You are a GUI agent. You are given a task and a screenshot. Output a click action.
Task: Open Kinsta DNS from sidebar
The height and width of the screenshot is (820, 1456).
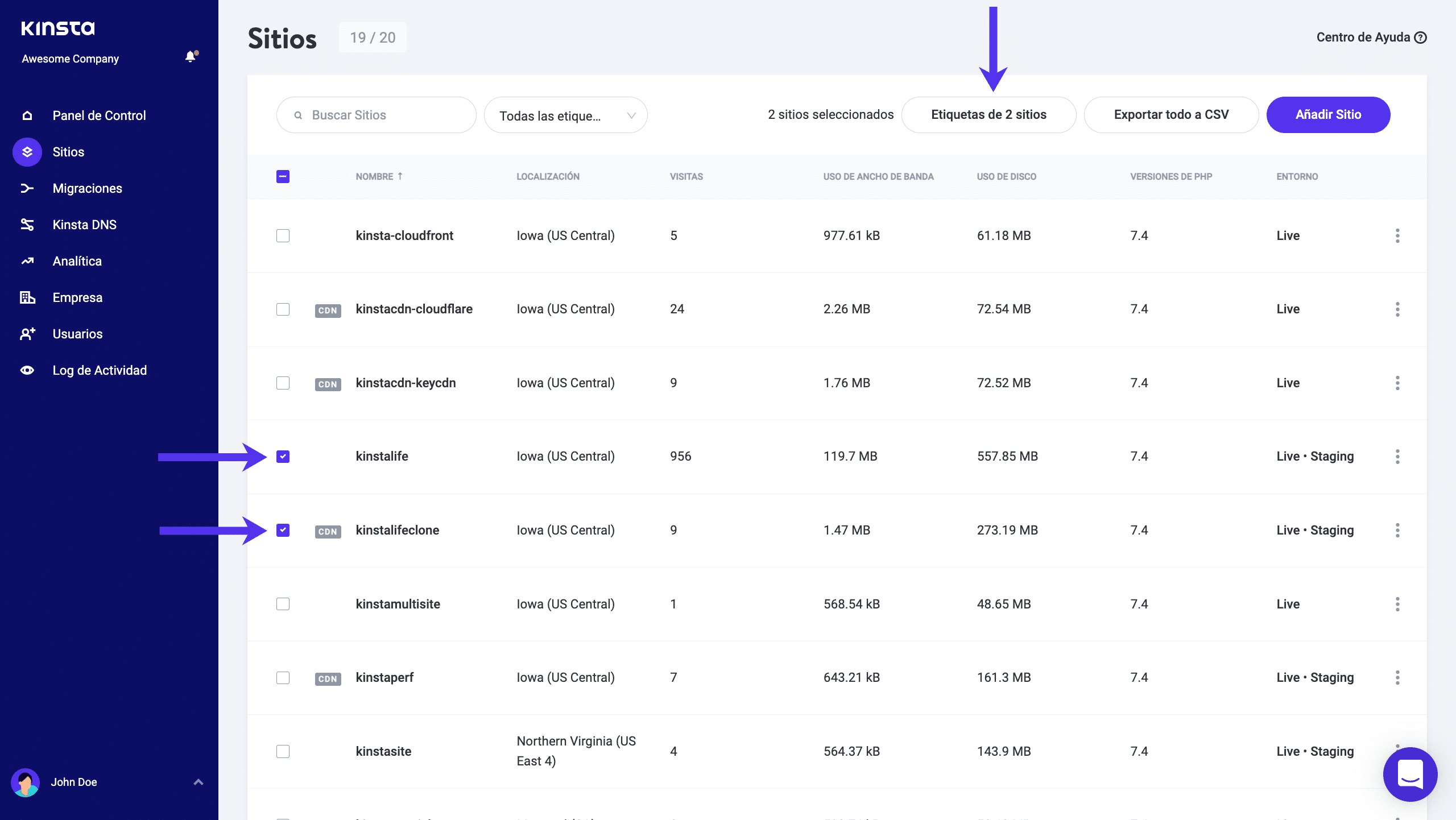84,225
